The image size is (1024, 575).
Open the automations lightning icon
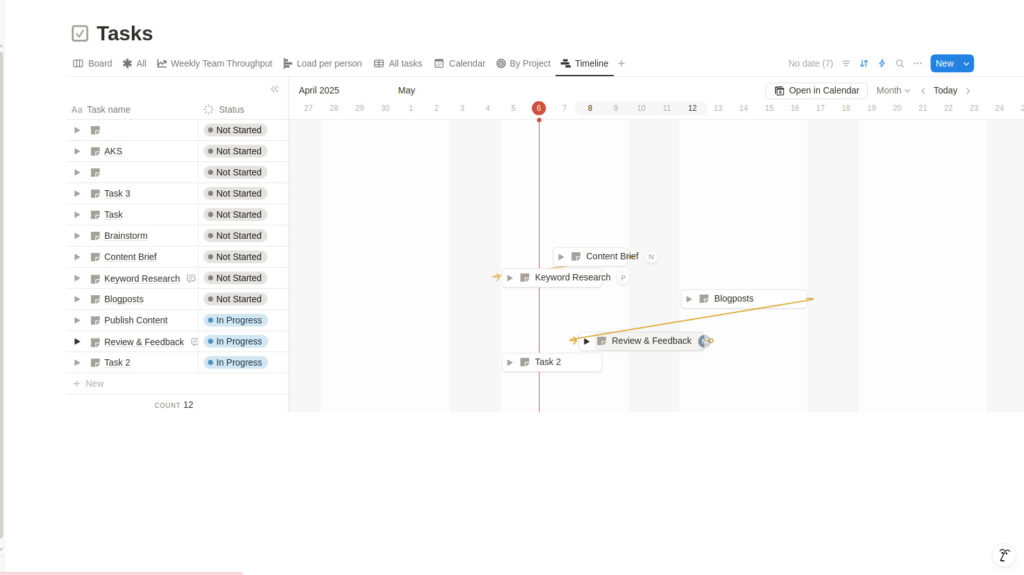pyautogui.click(x=882, y=63)
